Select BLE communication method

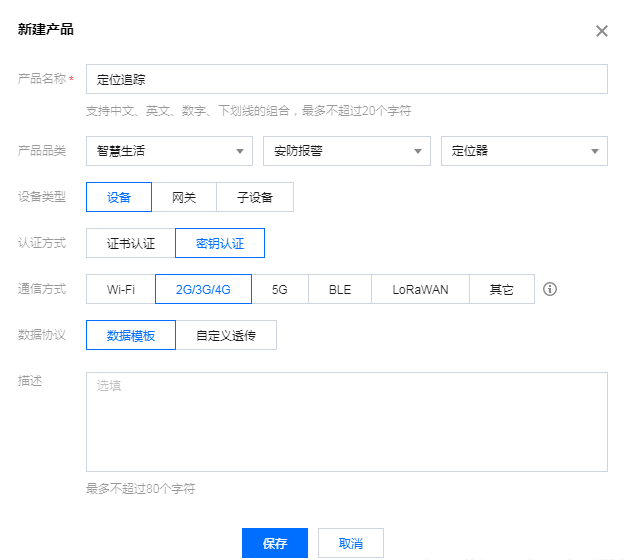340,289
